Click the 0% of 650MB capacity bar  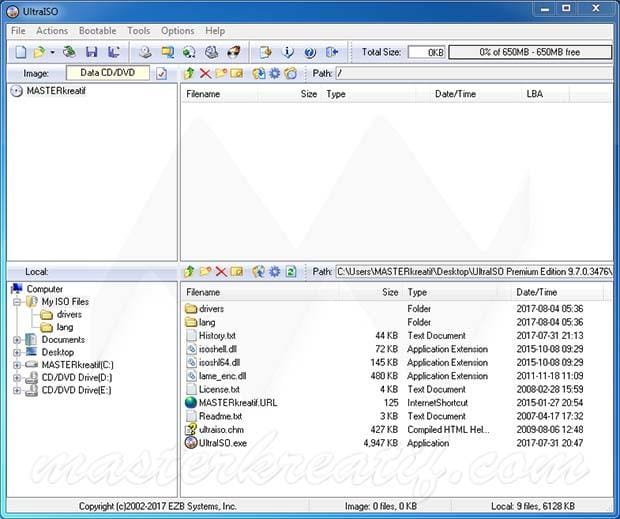click(x=530, y=52)
